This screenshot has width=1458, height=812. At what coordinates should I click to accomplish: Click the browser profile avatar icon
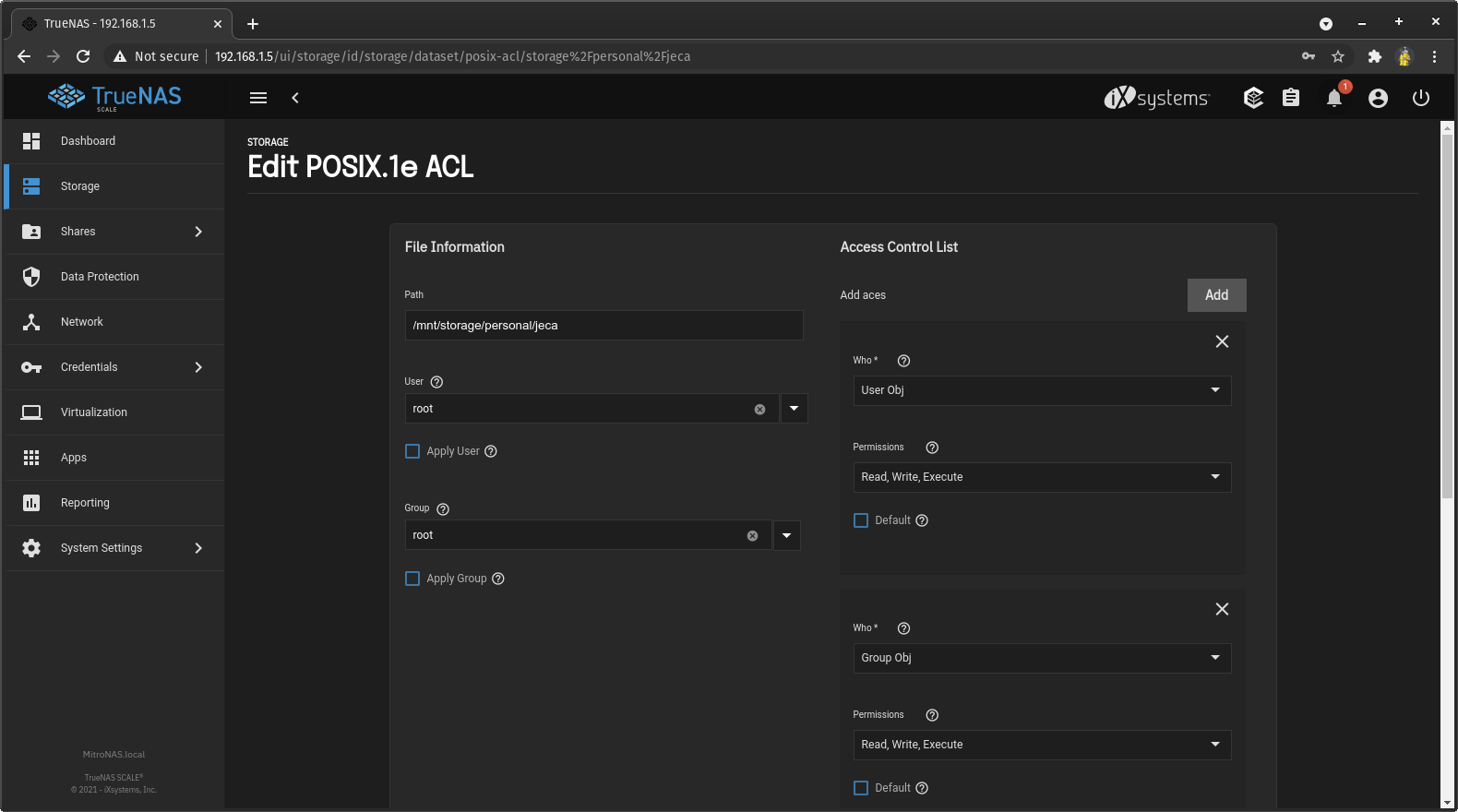click(1404, 56)
